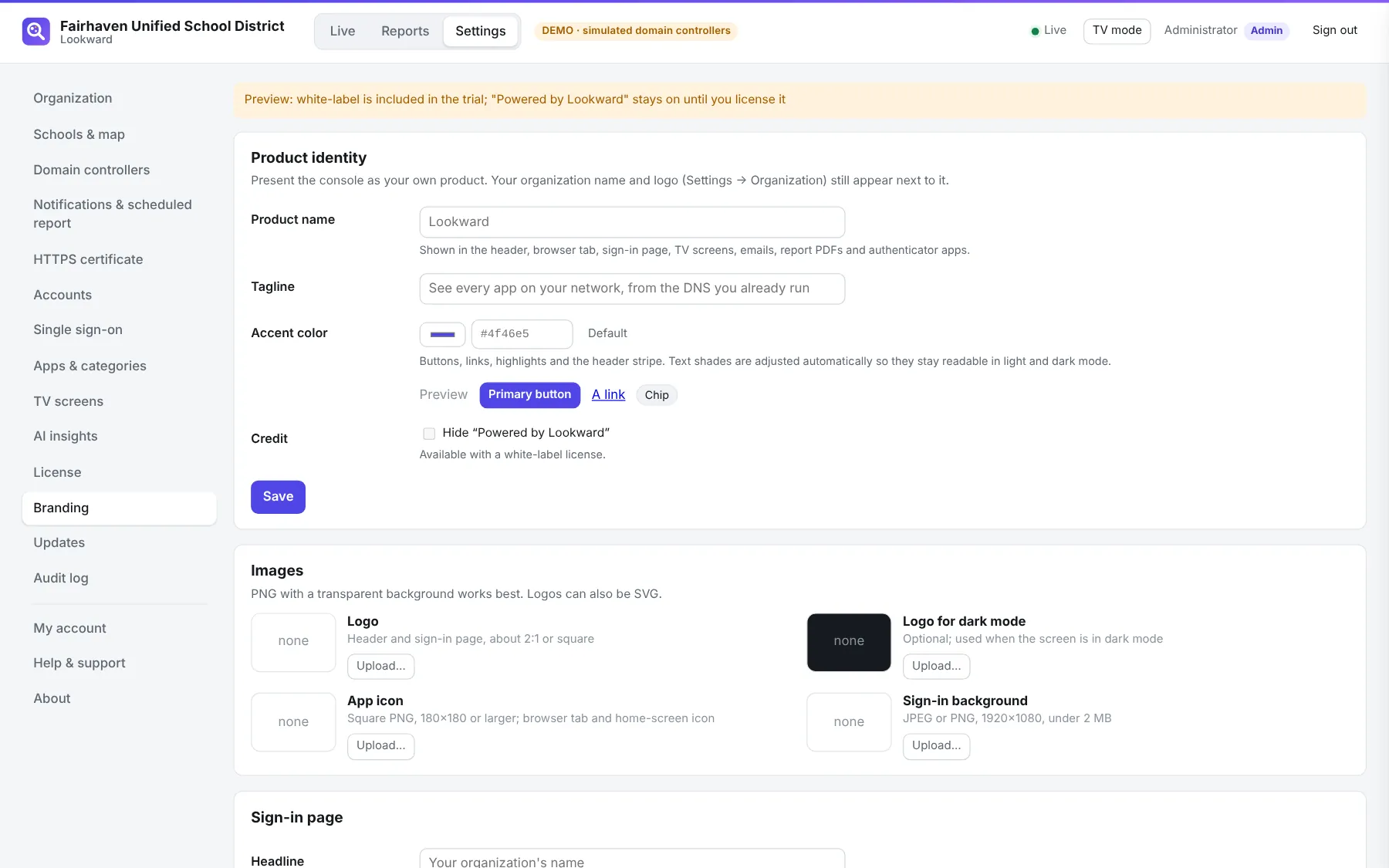Click the Primary button preview

coord(529,395)
